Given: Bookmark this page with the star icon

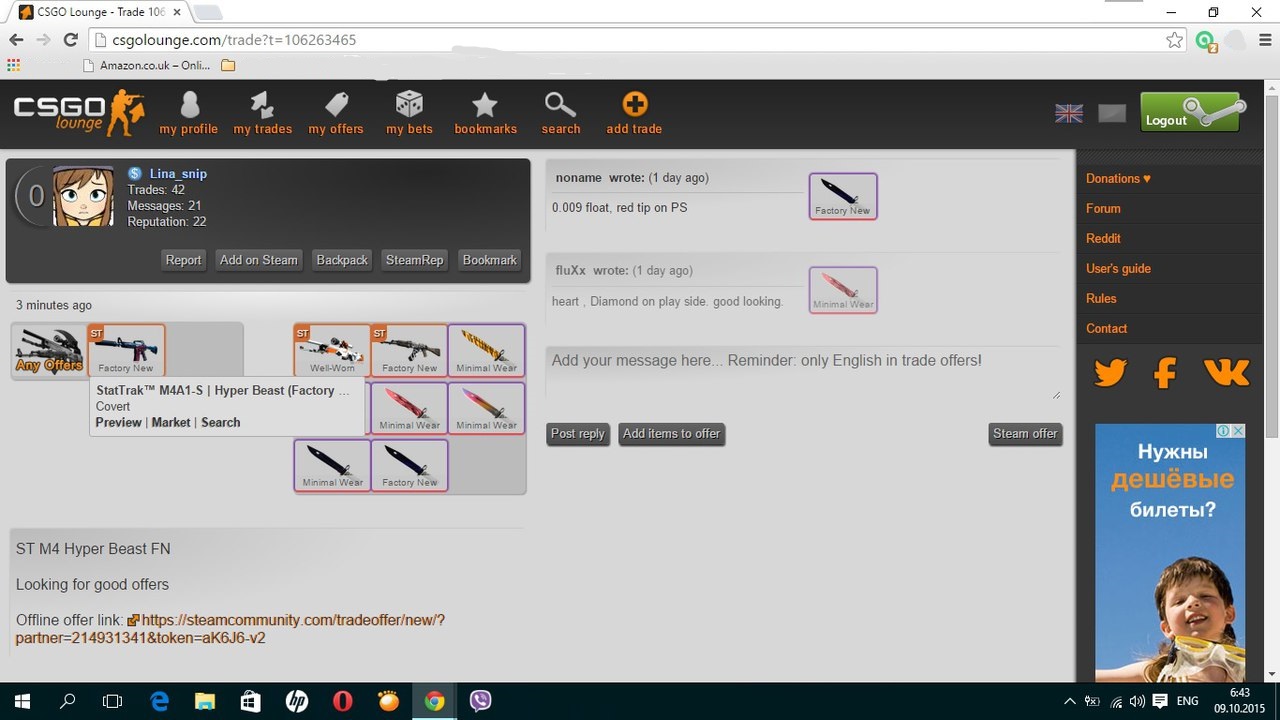Looking at the screenshot, I should coord(1174,40).
